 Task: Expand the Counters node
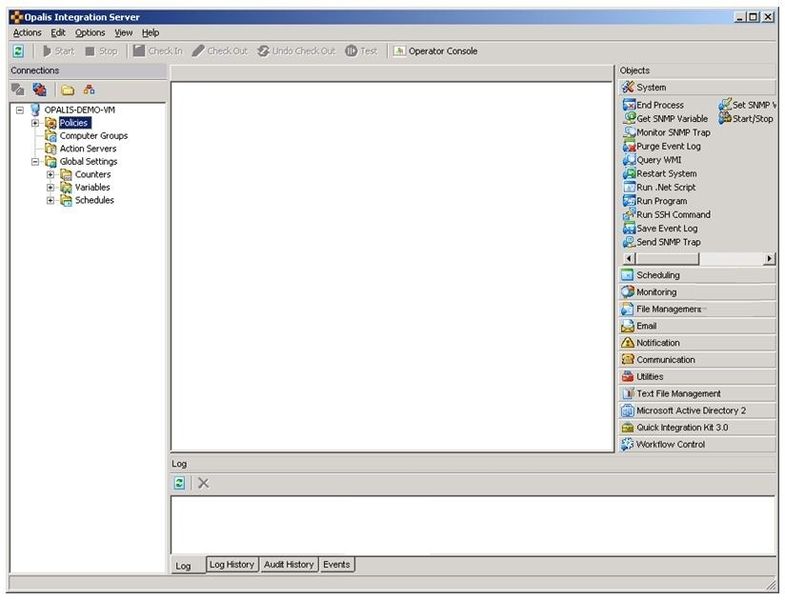[x=50, y=174]
